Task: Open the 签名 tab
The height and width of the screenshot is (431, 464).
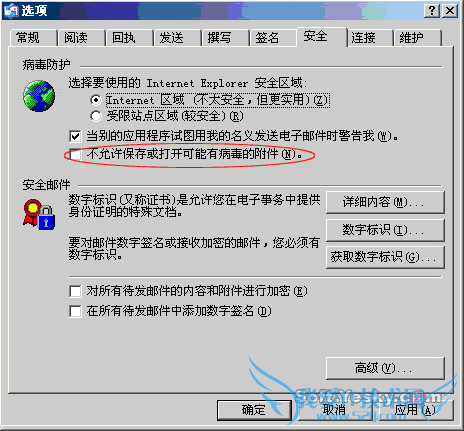Action: (272, 38)
